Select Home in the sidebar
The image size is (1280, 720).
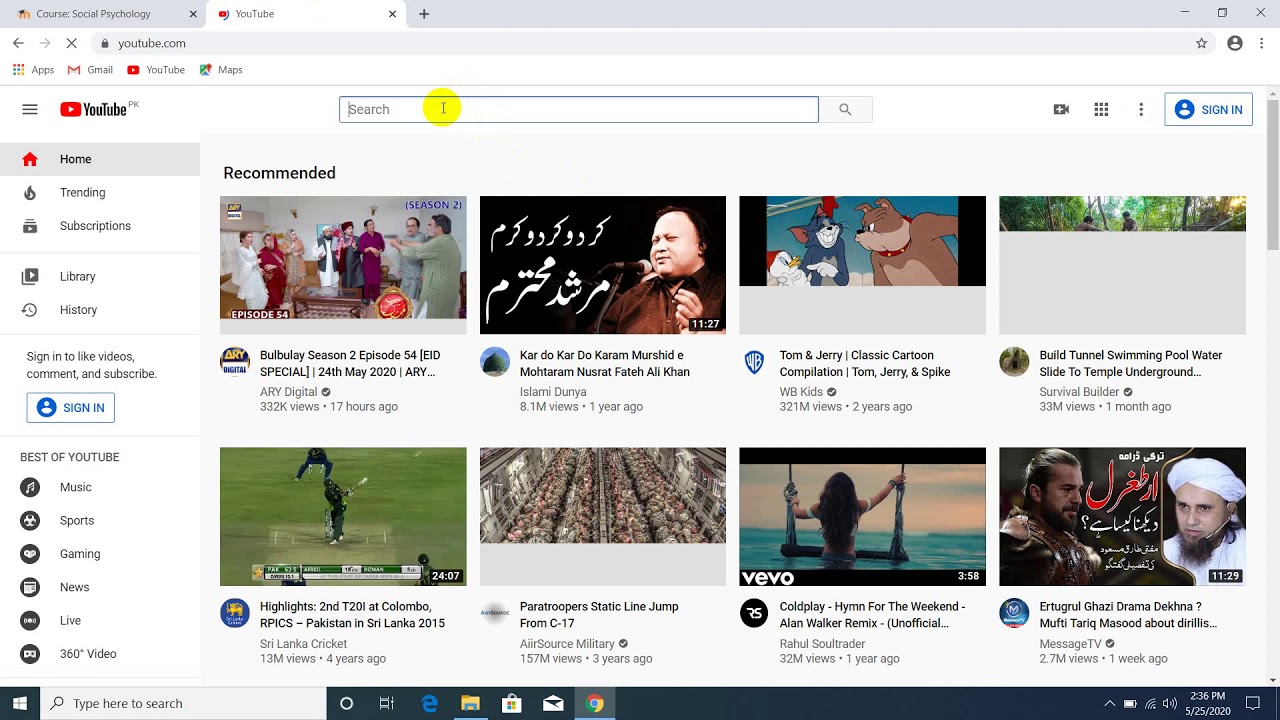coord(100,159)
